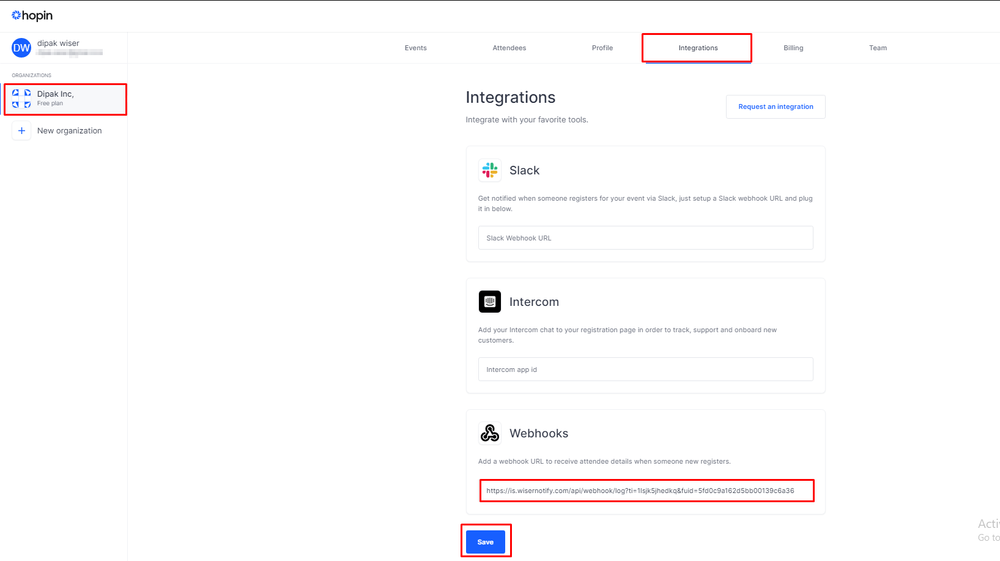Go to the Profile tab
This screenshot has width=1000, height=561.
click(602, 48)
